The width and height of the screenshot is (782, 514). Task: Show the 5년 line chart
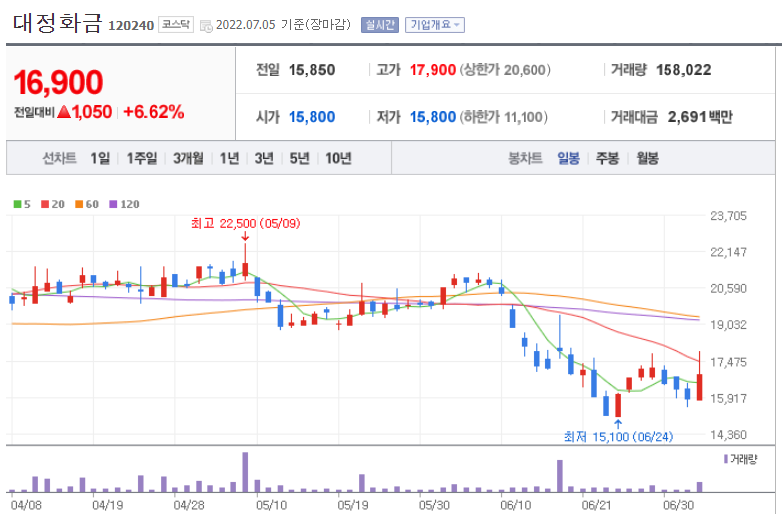point(299,159)
